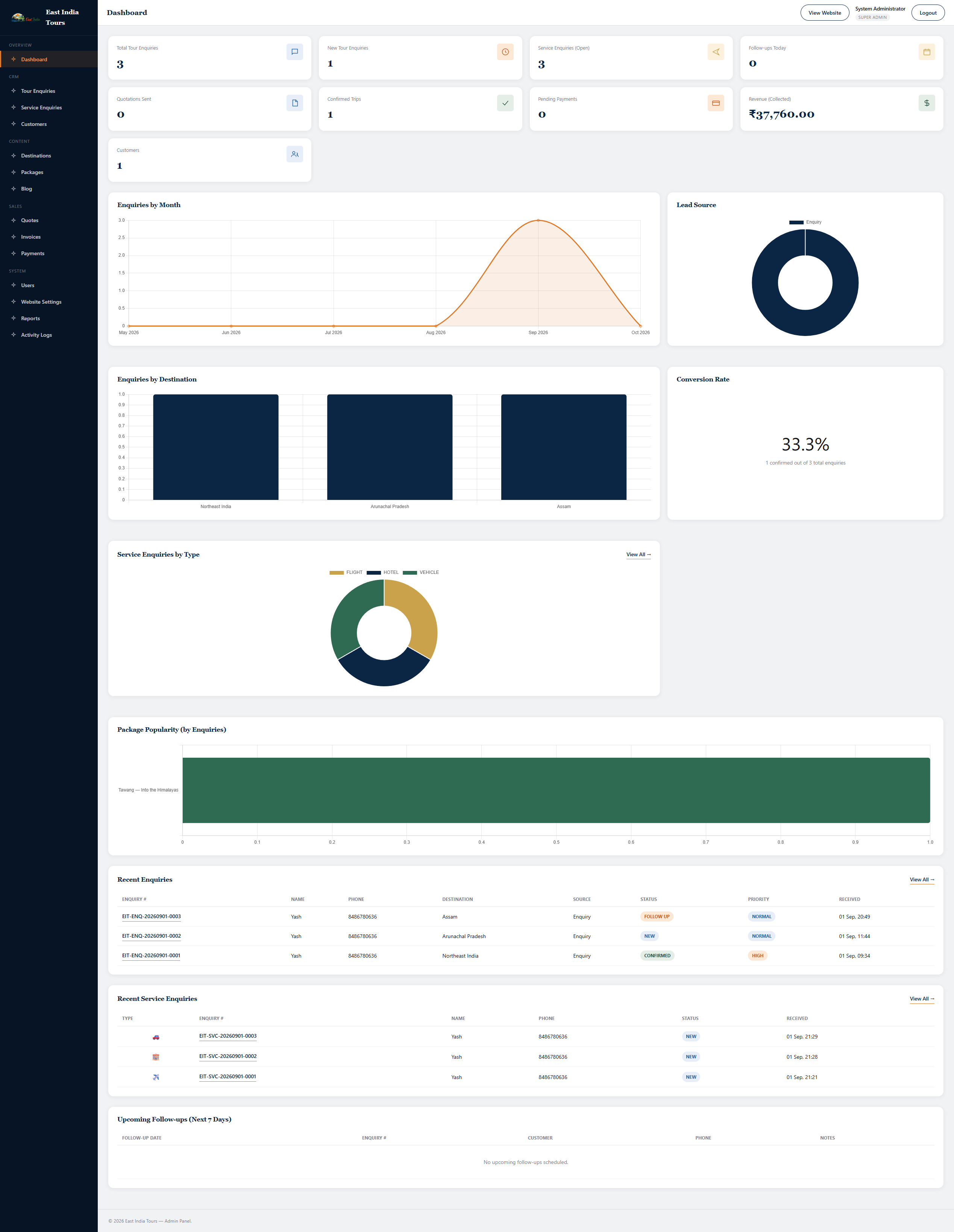Click the East India Tours logo
The height and width of the screenshot is (1232, 954).
click(26, 18)
